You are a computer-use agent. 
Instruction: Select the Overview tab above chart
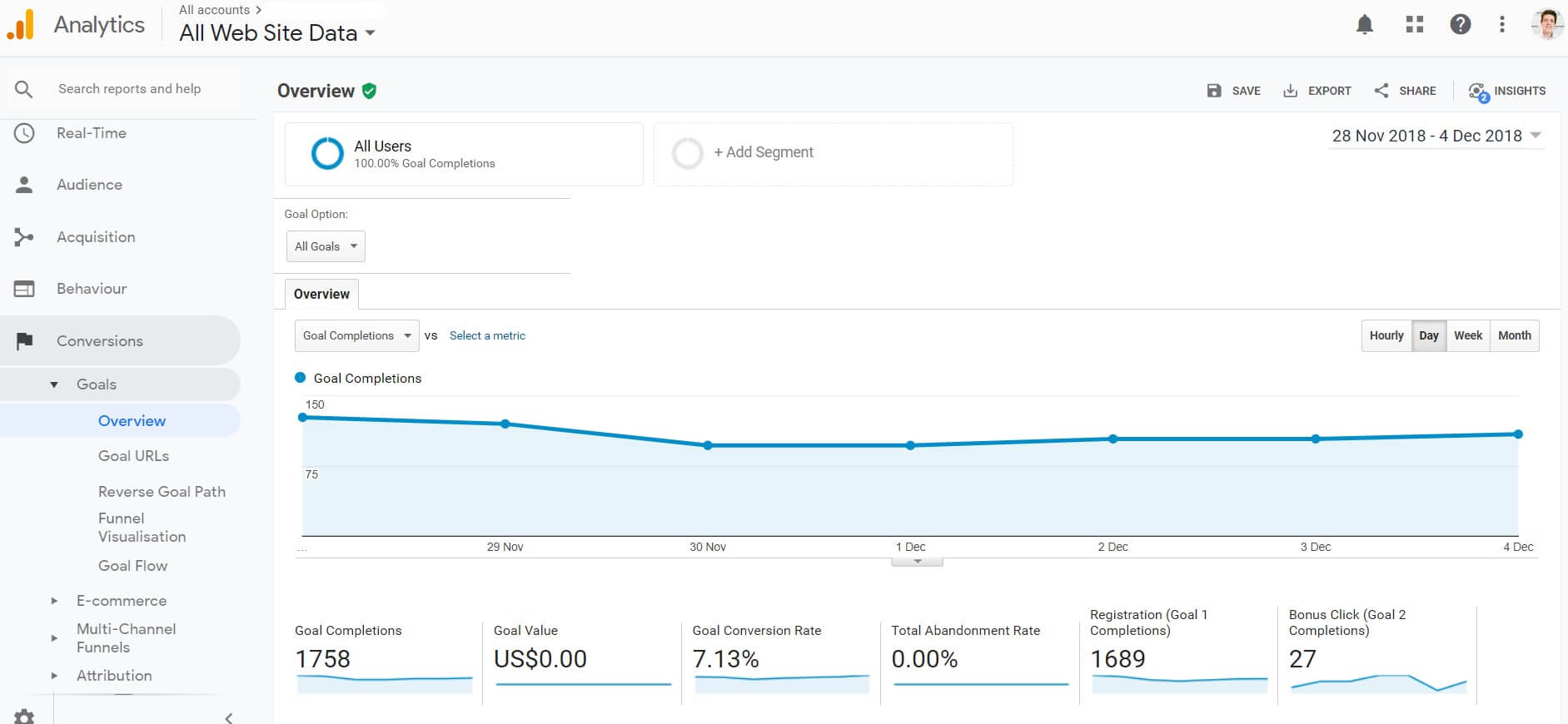pos(321,294)
